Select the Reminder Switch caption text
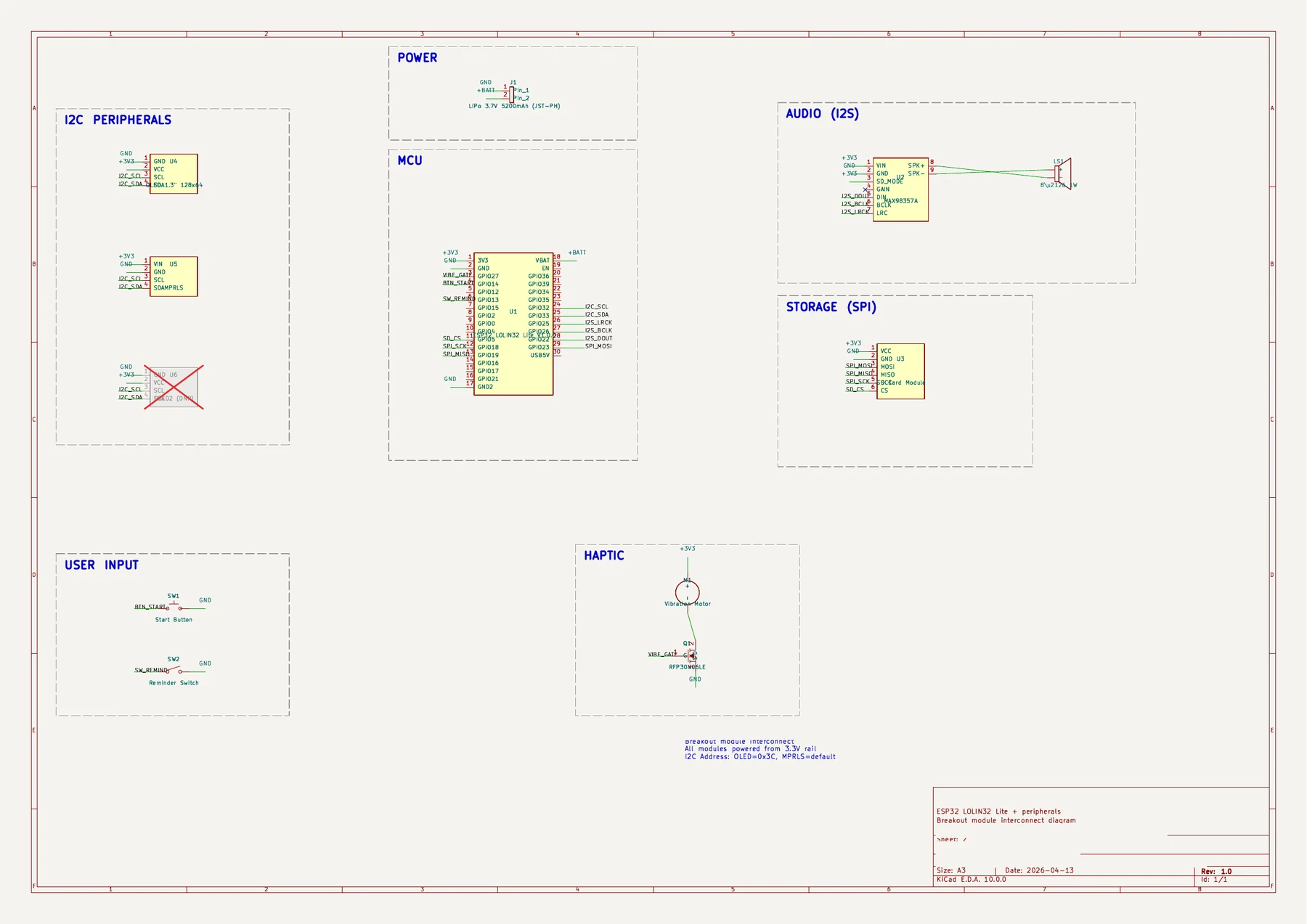The width and height of the screenshot is (1307, 924). click(174, 683)
